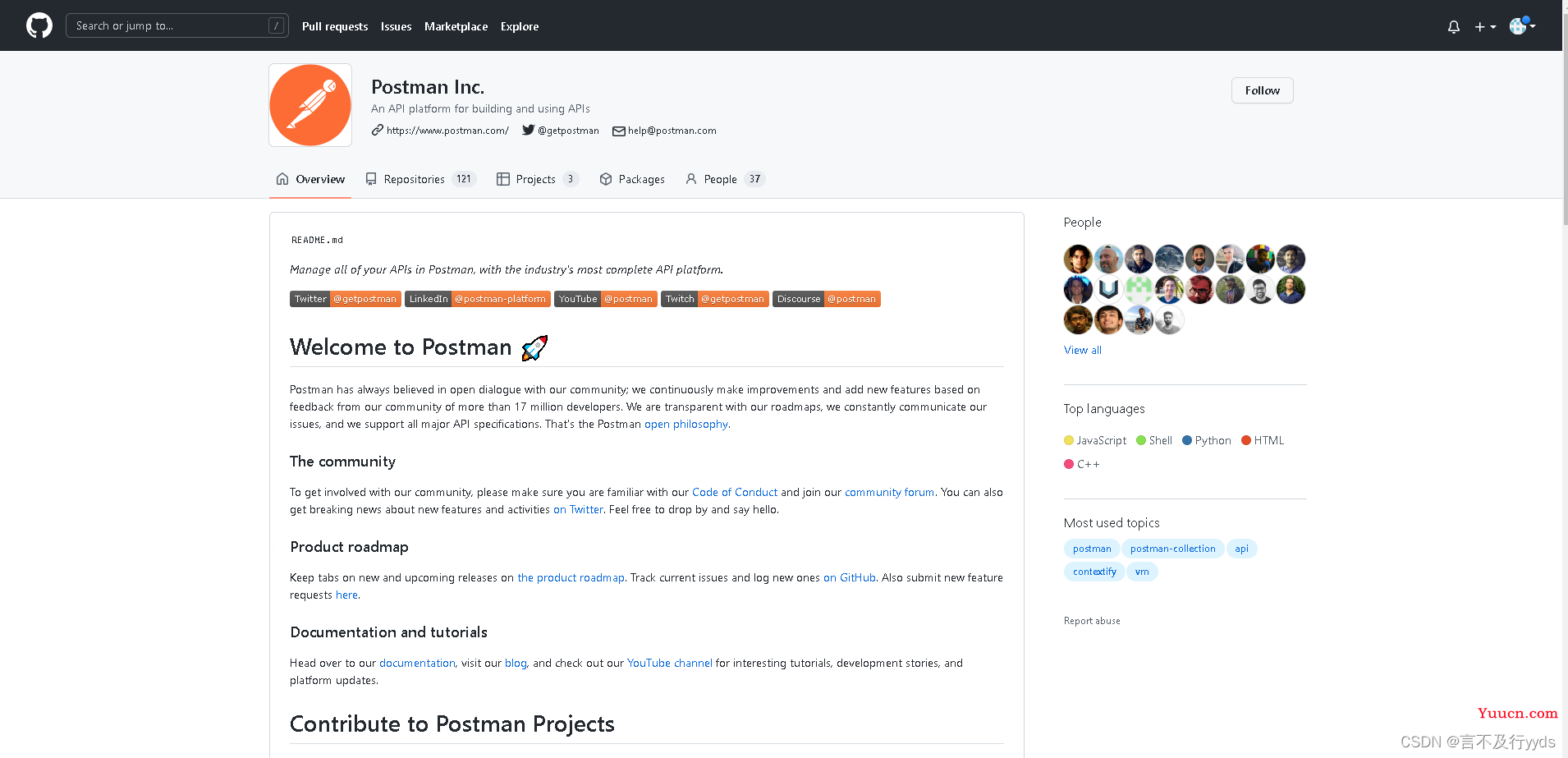Click the YouTube @postman badge
Screen dimensions: 1568x758
tap(606, 299)
